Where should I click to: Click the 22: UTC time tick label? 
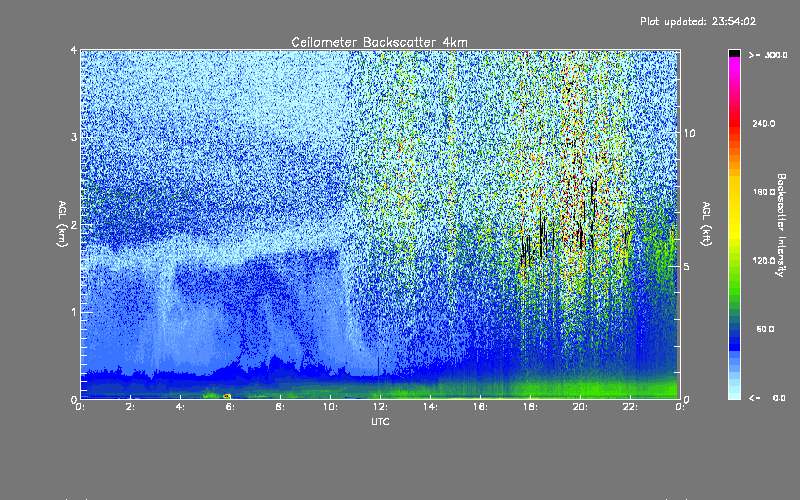(630, 407)
